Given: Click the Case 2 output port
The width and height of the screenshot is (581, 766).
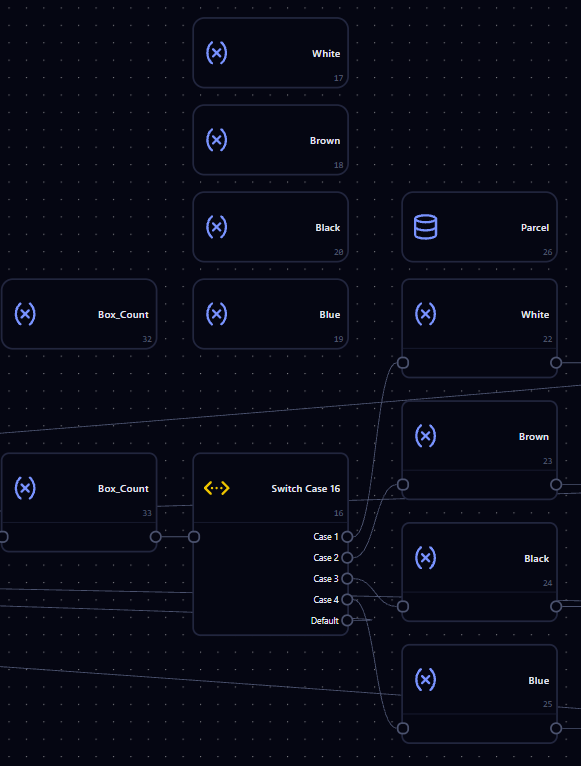Looking at the screenshot, I should click(x=347, y=557).
